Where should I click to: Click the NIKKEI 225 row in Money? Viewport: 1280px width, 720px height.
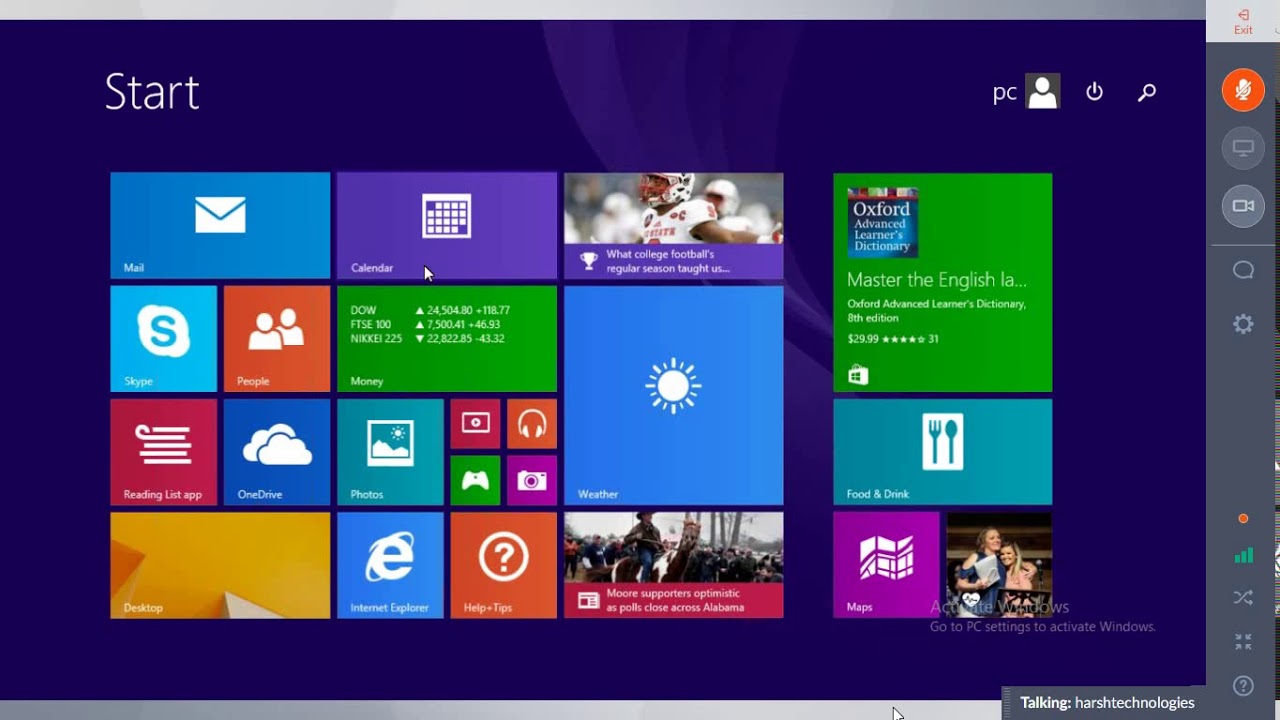click(x=427, y=338)
